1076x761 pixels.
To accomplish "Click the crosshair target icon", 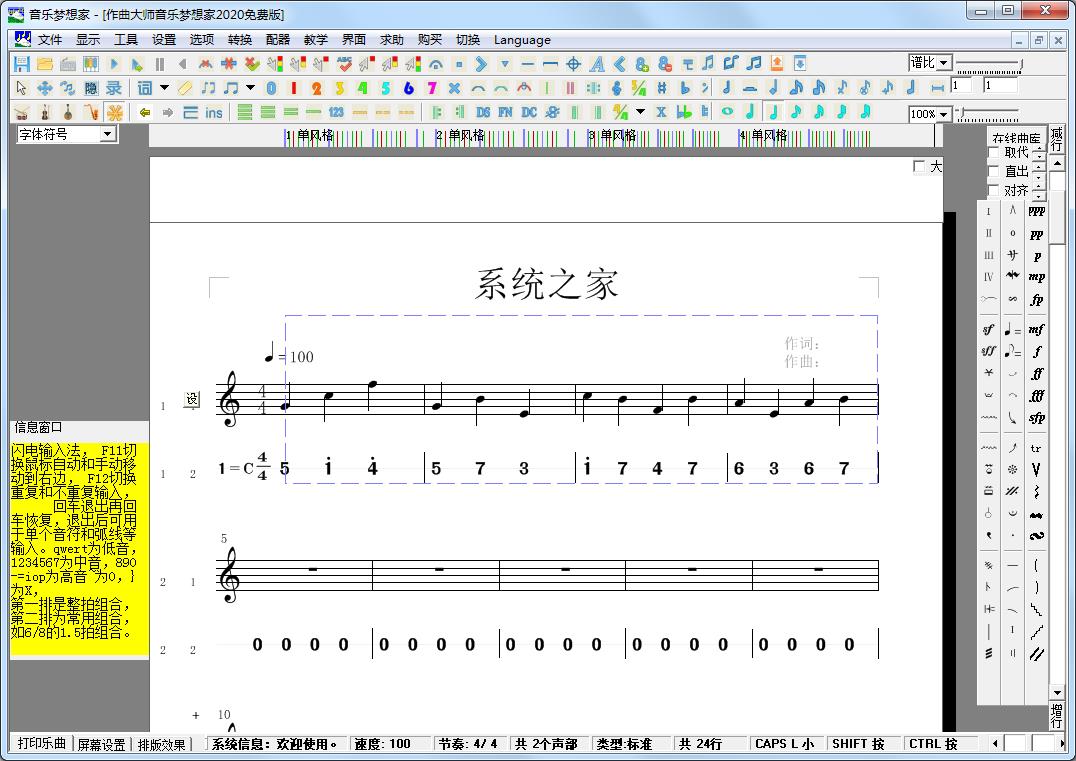I will click(x=574, y=64).
